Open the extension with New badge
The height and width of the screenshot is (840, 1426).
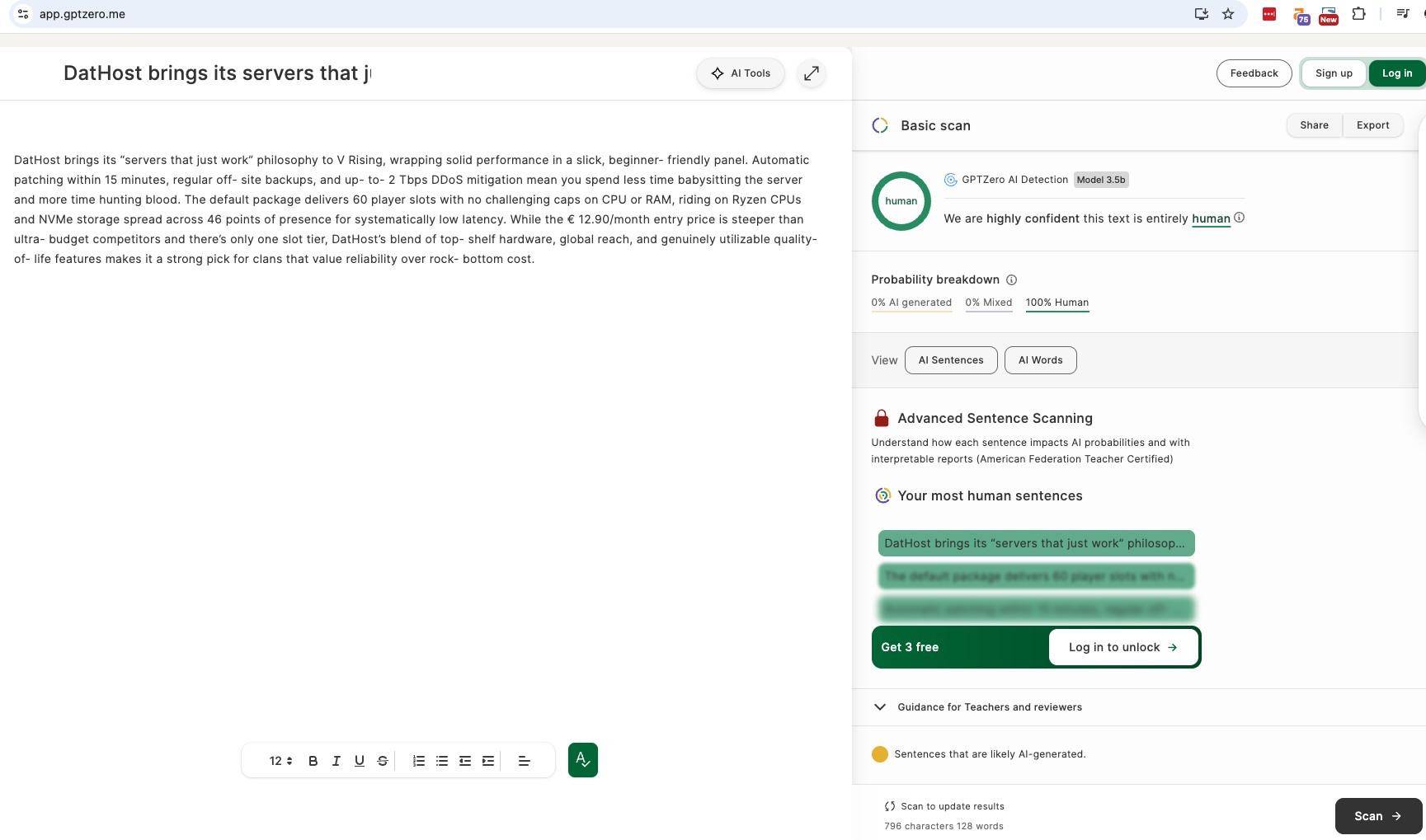[1328, 16]
